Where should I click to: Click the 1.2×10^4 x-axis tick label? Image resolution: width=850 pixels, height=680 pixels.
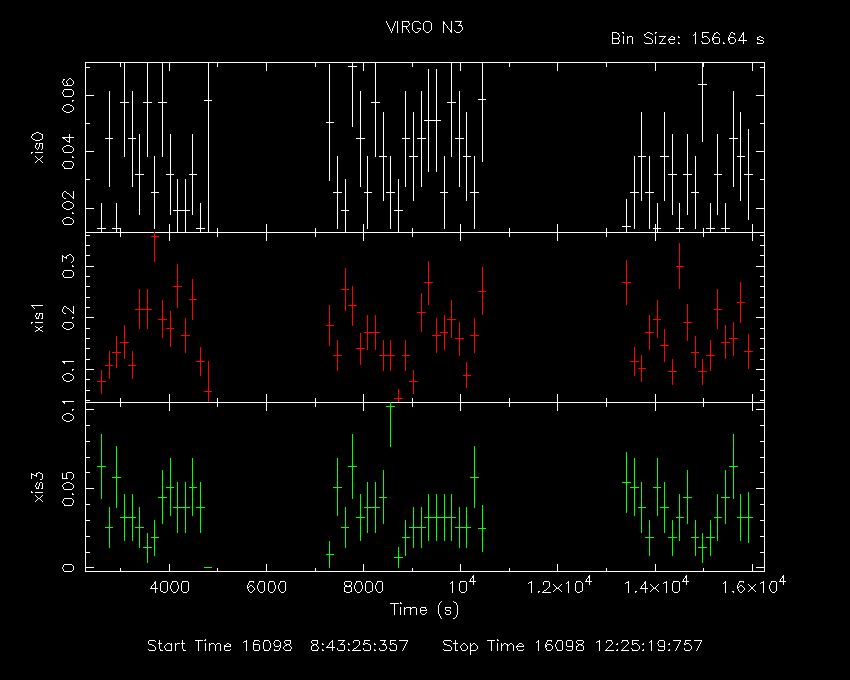coord(559,586)
